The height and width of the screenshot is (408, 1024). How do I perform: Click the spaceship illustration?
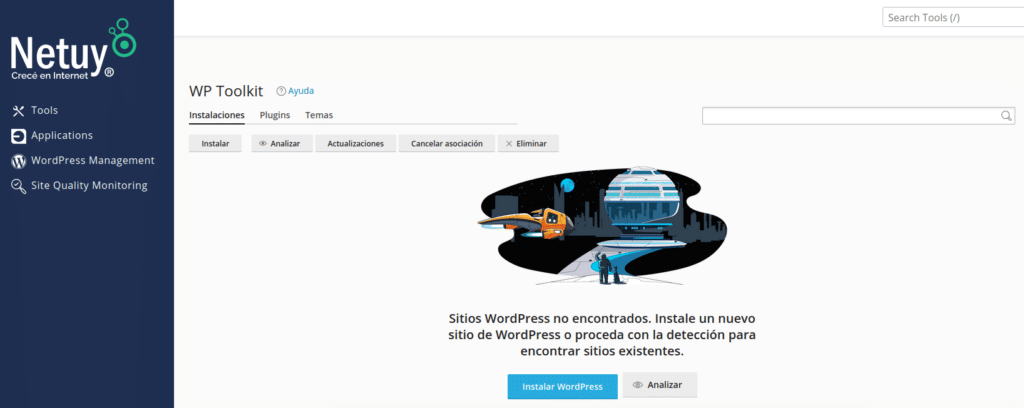coord(602,226)
